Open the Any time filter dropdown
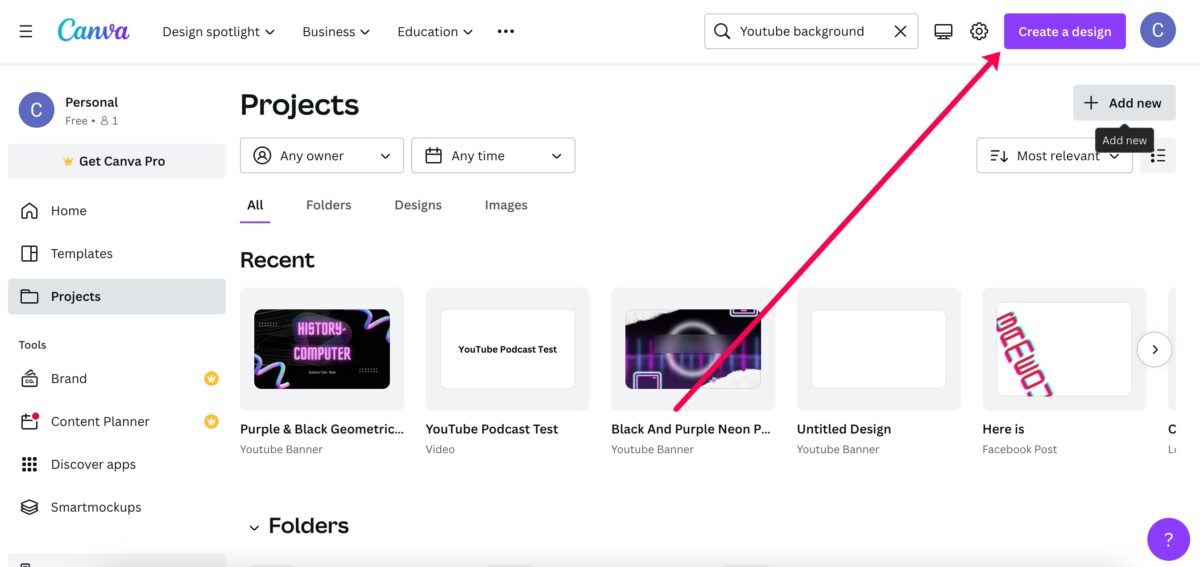1200x567 pixels. tap(493, 156)
